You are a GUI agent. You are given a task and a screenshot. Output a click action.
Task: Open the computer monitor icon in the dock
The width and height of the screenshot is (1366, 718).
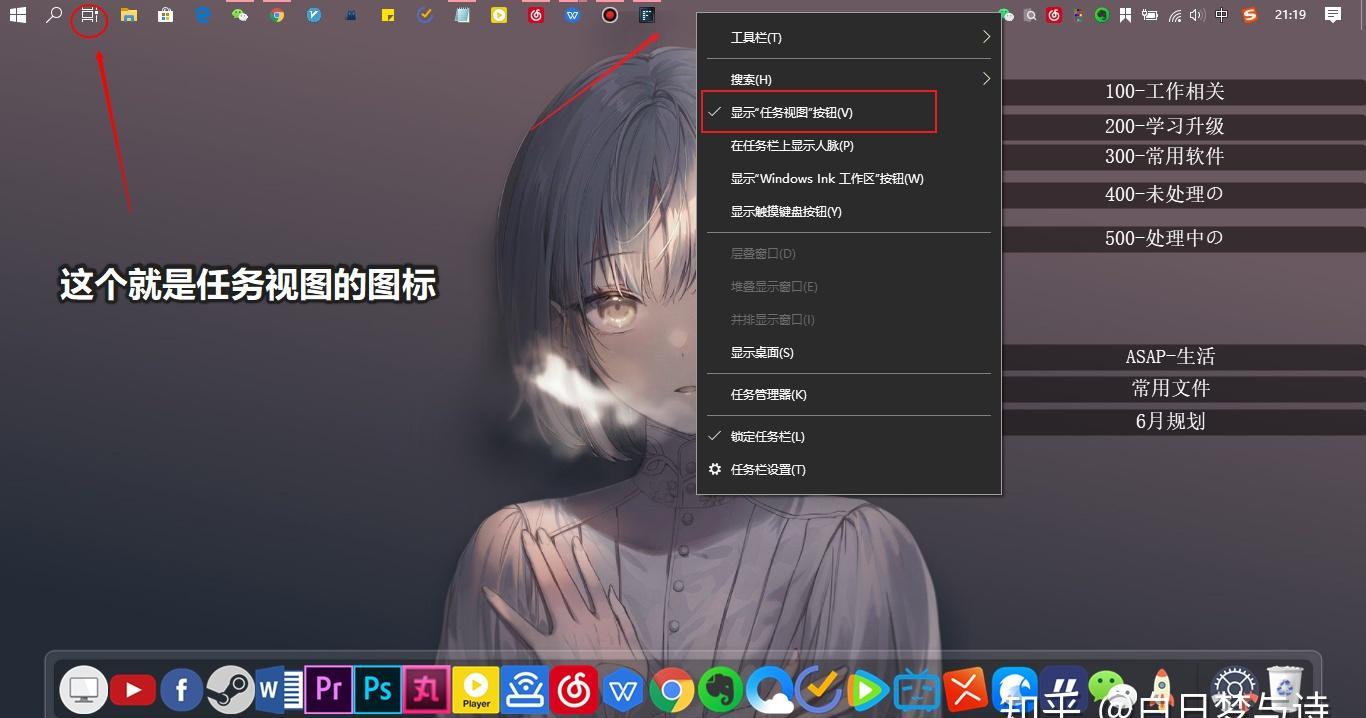84,690
